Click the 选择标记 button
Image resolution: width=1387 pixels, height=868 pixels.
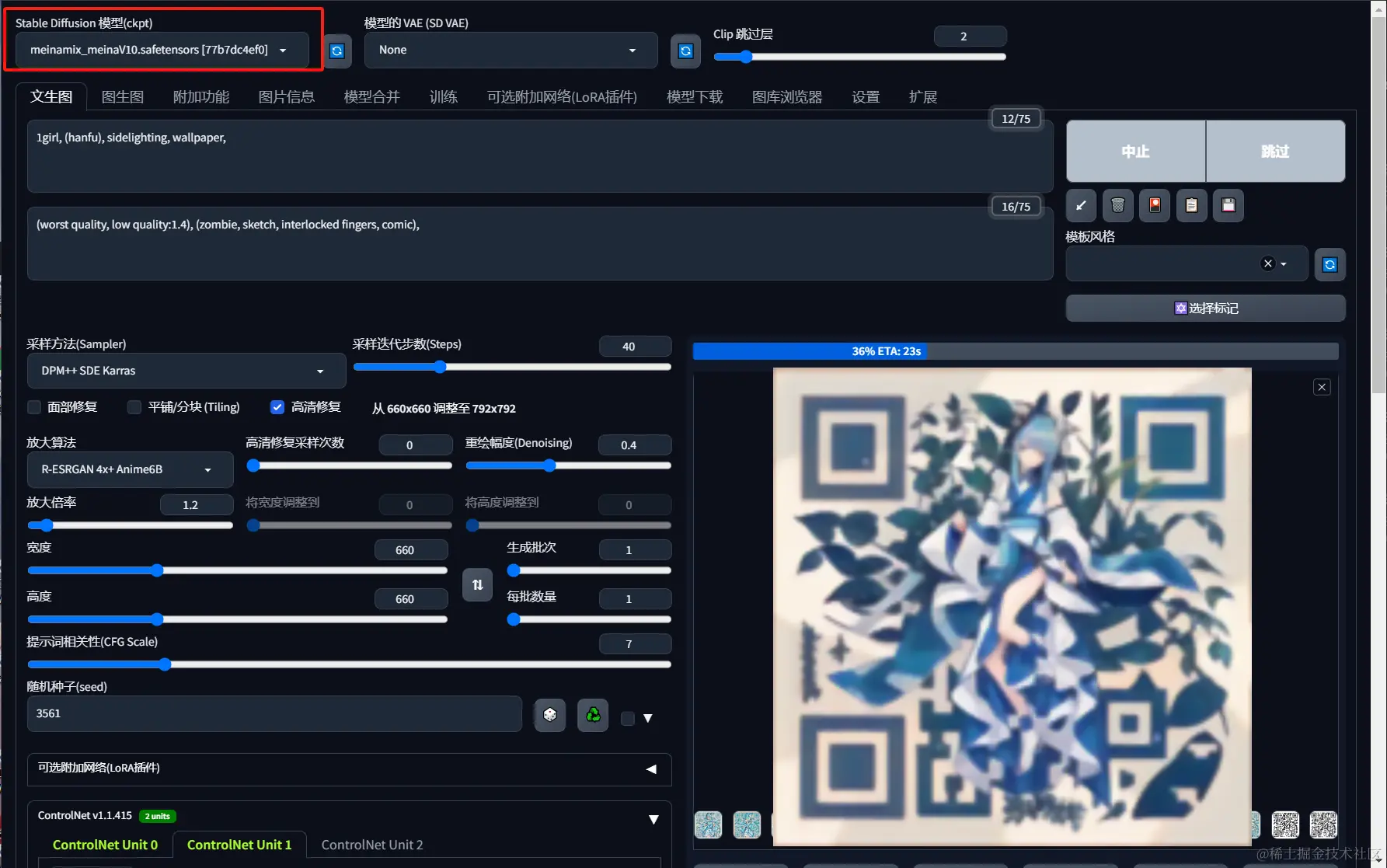[1205, 309]
